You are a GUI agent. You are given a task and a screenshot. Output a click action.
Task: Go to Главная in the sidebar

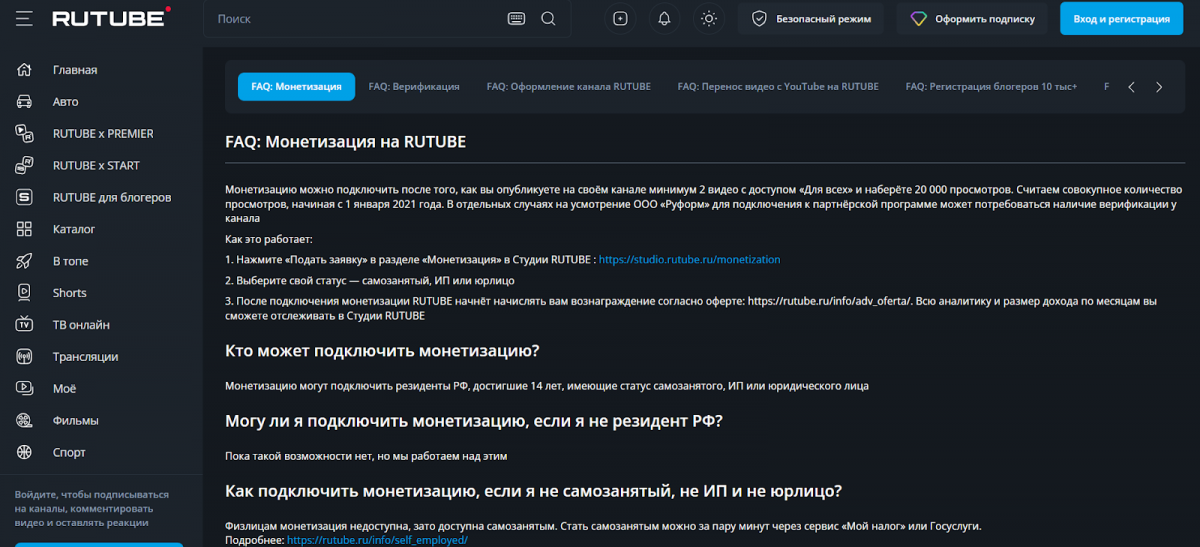75,70
